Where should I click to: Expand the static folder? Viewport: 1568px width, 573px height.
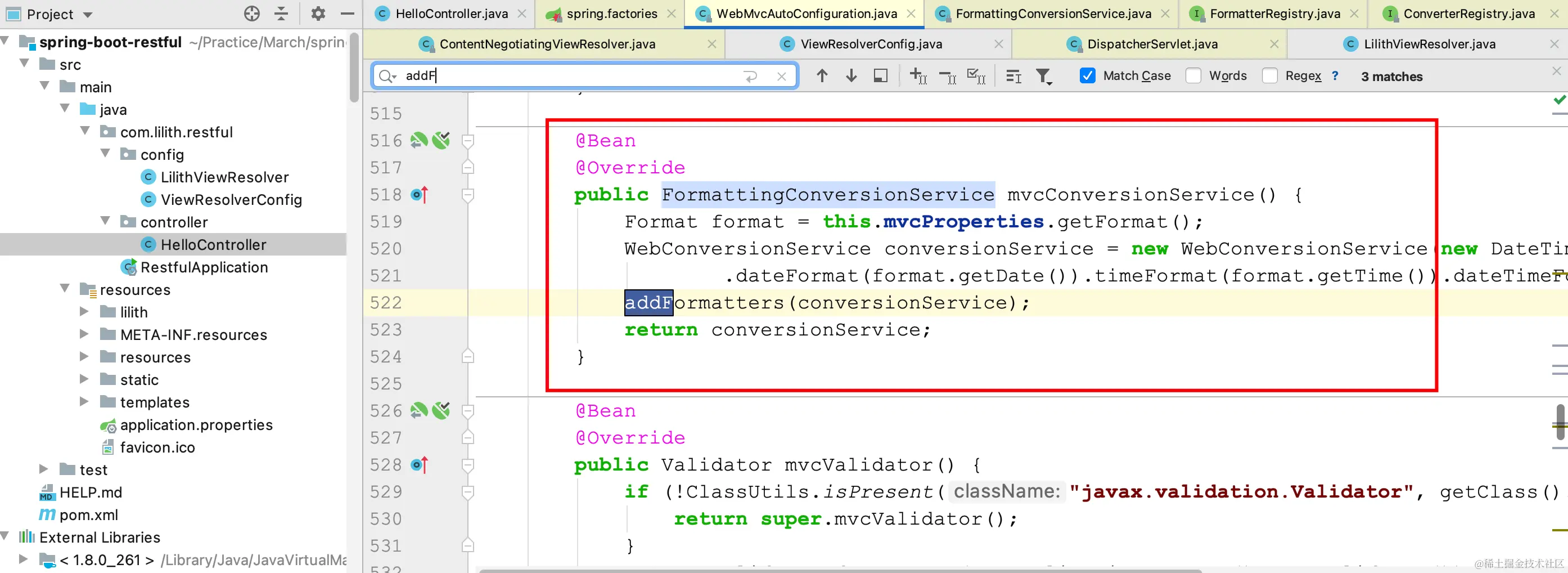[x=84, y=379]
